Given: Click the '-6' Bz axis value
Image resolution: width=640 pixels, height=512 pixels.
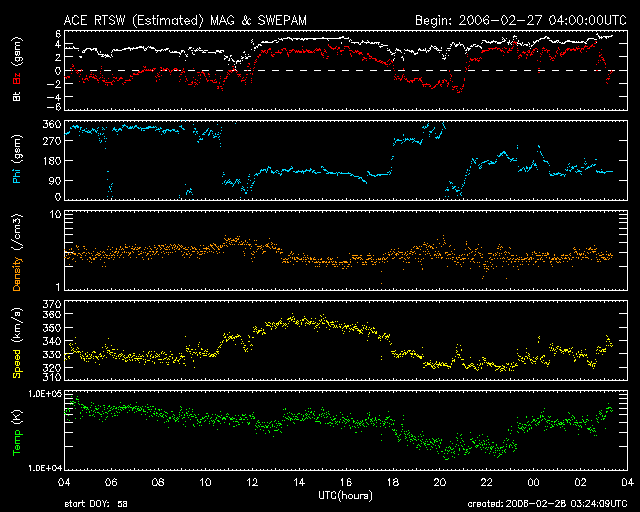Looking at the screenshot, I should point(54,107).
